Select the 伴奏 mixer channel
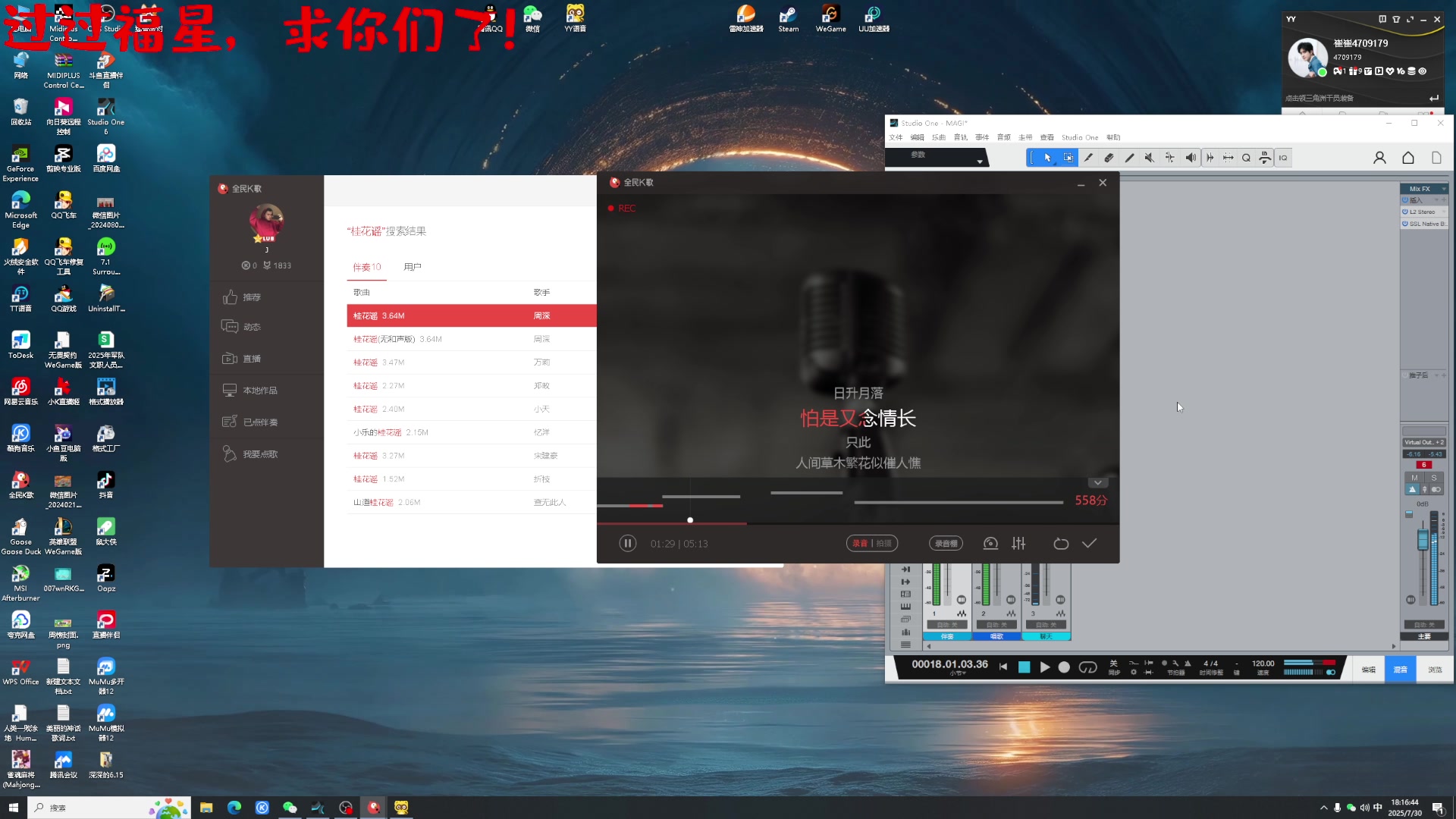Image resolution: width=1456 pixels, height=819 pixels. pyautogui.click(x=947, y=636)
